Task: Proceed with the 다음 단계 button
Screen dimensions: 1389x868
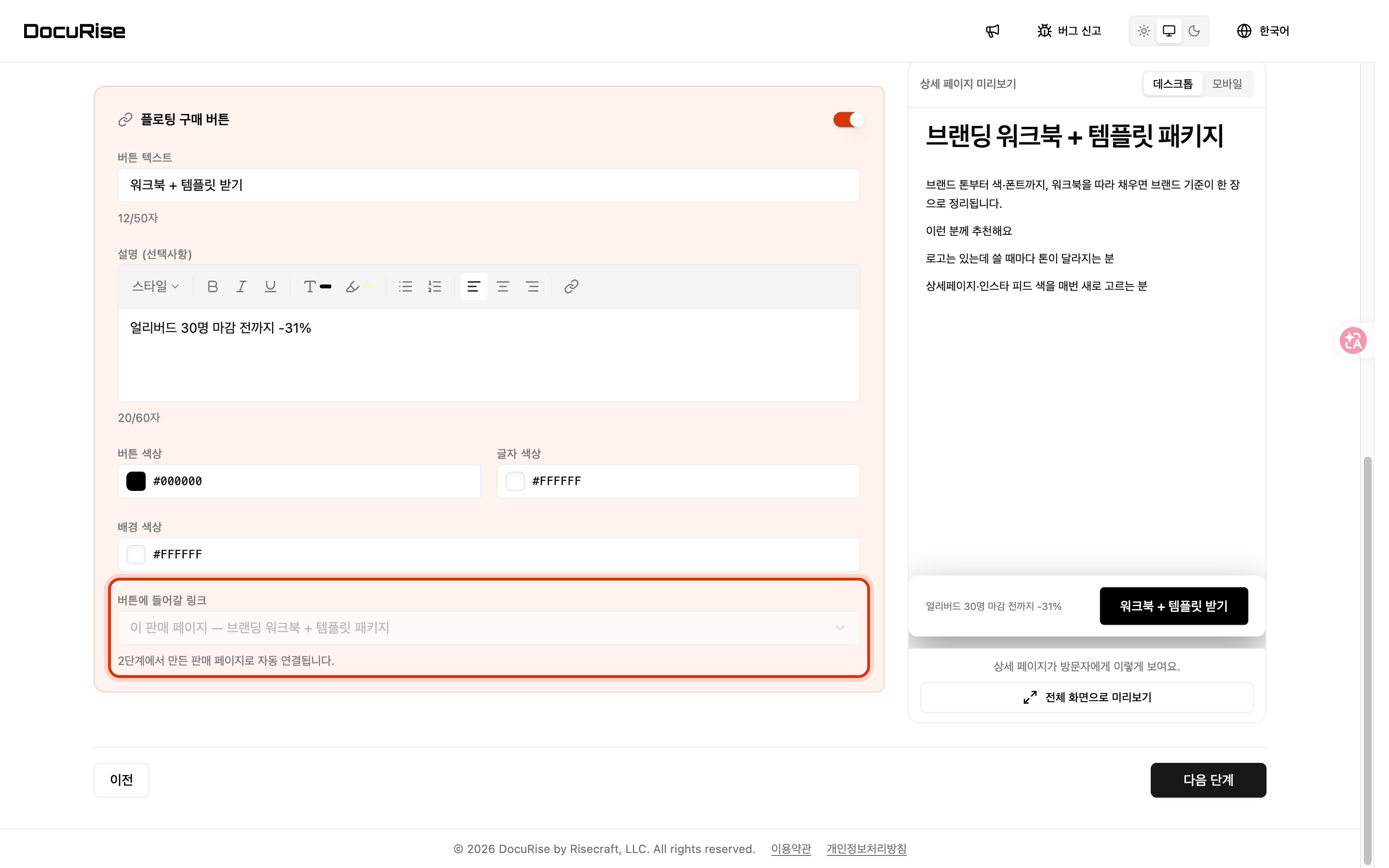Action: point(1208,780)
